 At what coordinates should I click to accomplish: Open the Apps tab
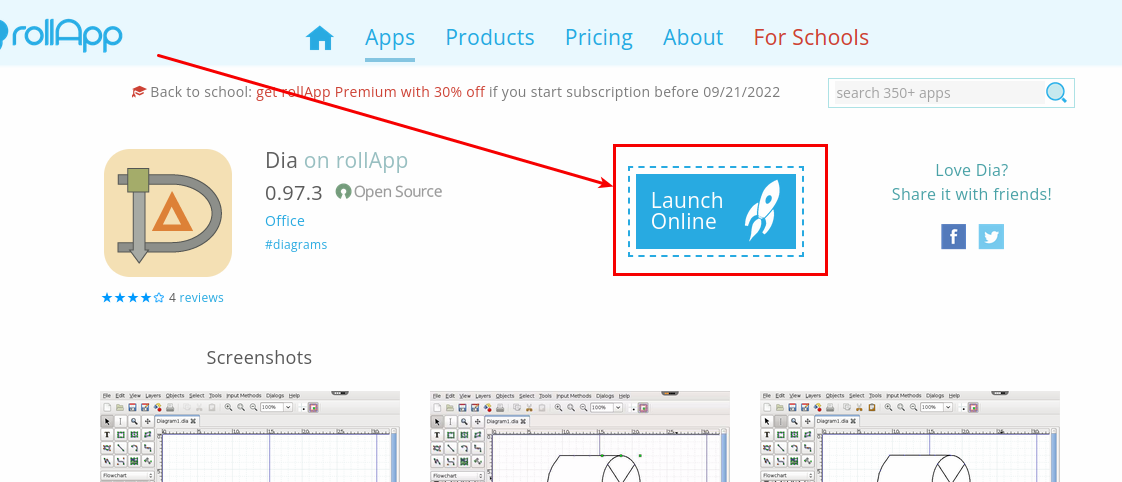tap(390, 38)
